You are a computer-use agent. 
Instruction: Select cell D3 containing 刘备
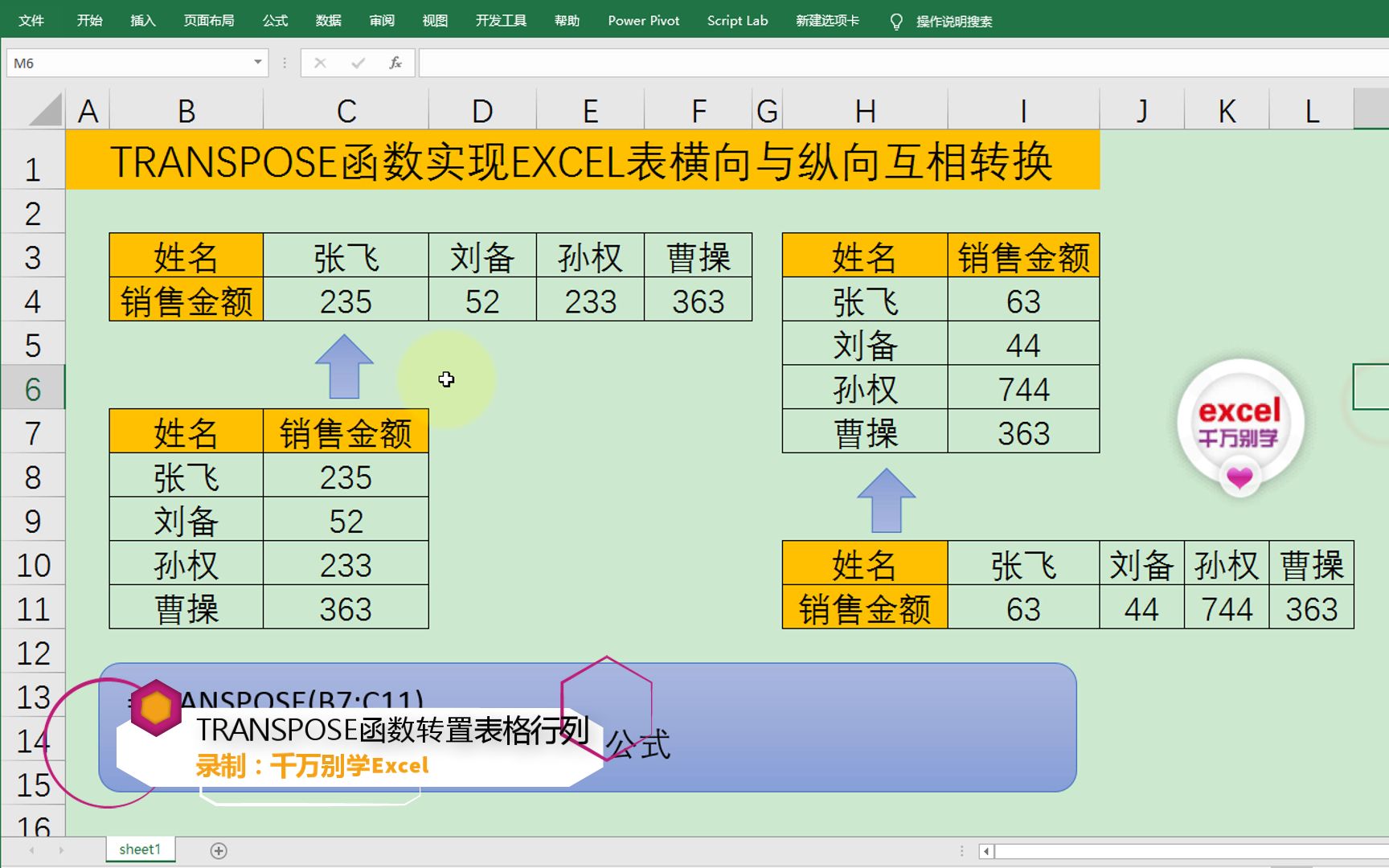482,257
